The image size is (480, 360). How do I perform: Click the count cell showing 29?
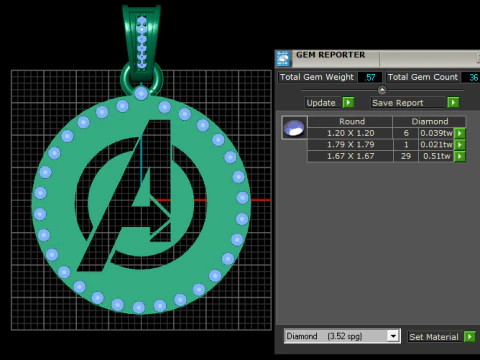(406, 156)
